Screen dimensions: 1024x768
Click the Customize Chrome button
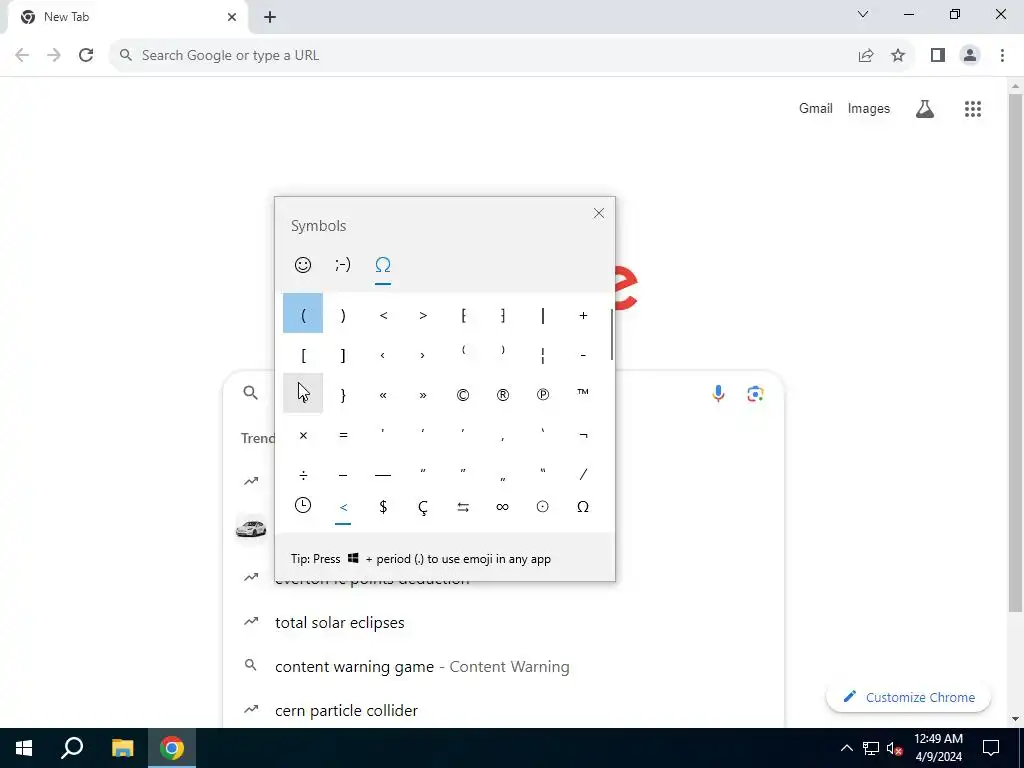pos(908,697)
